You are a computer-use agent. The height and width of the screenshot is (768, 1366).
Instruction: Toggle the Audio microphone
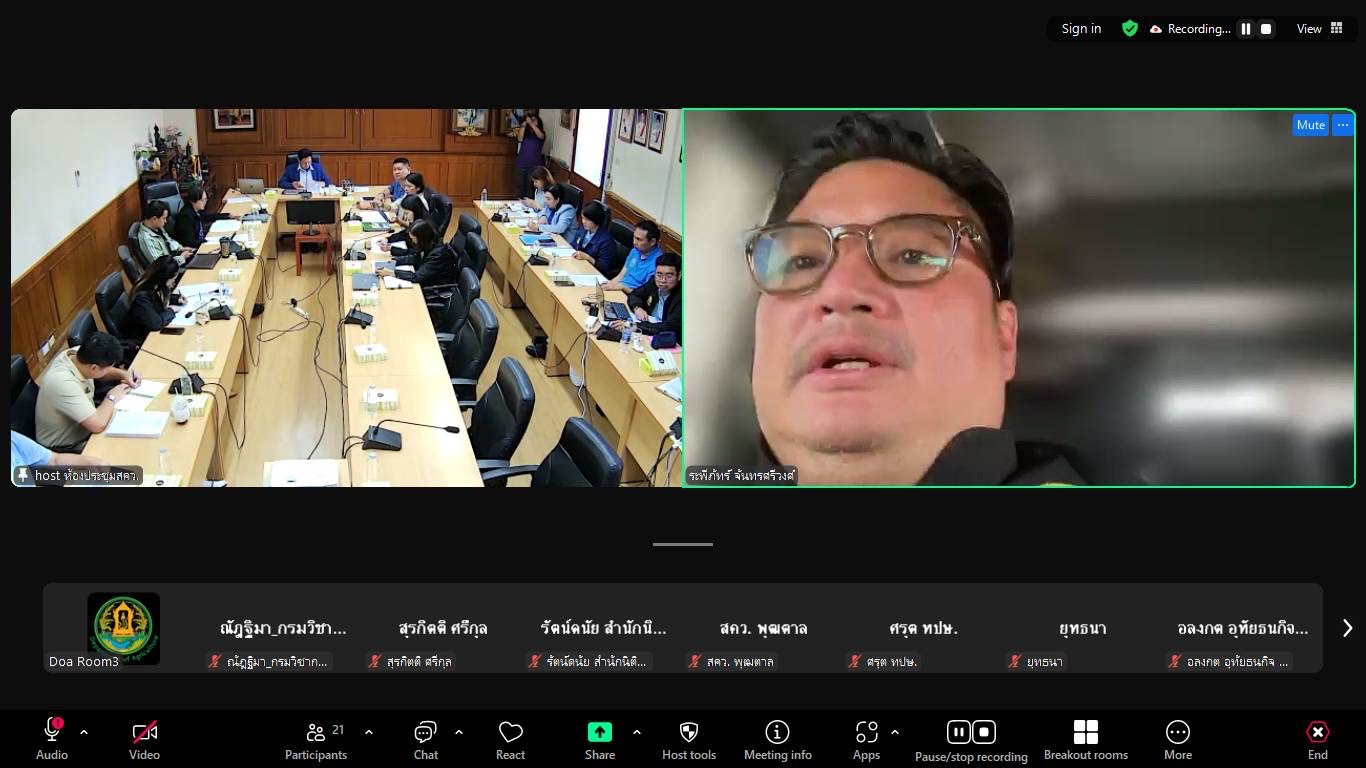[x=52, y=740]
